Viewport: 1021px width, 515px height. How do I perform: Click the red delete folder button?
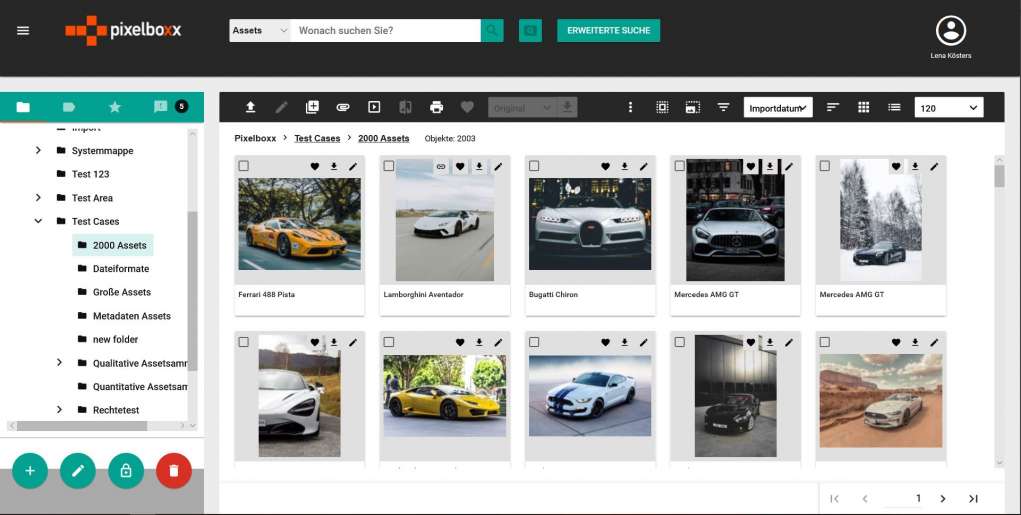click(174, 471)
